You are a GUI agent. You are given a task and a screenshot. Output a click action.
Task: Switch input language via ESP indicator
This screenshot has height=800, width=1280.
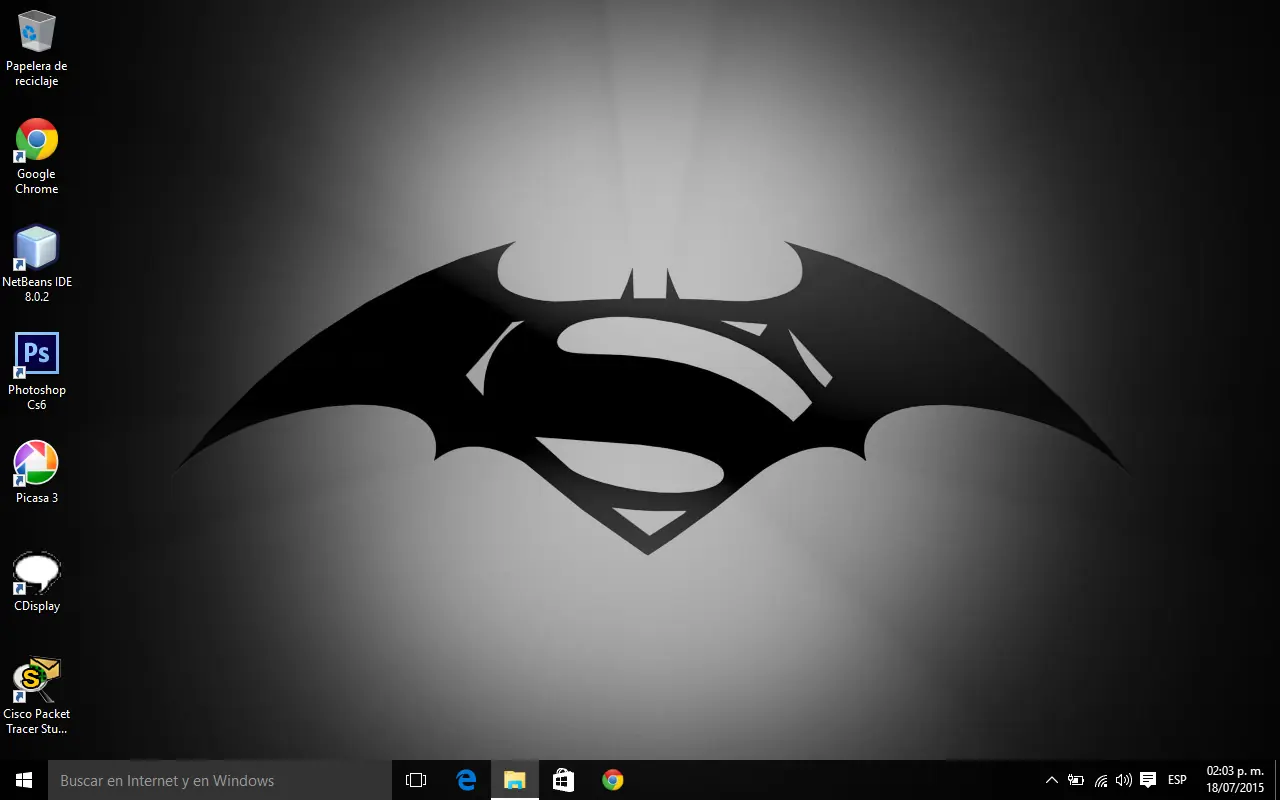pyautogui.click(x=1177, y=780)
